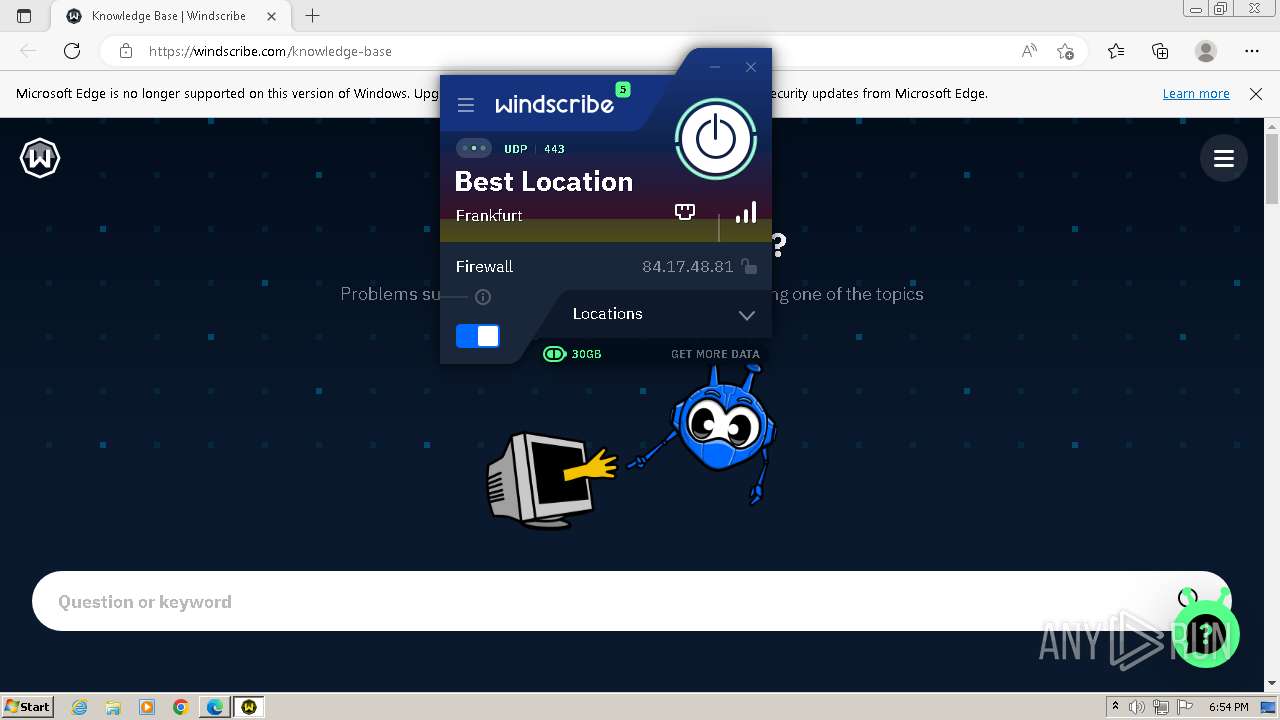The width and height of the screenshot is (1280, 720).
Task: Open Action Center flag icon
Action: pos(1183,707)
